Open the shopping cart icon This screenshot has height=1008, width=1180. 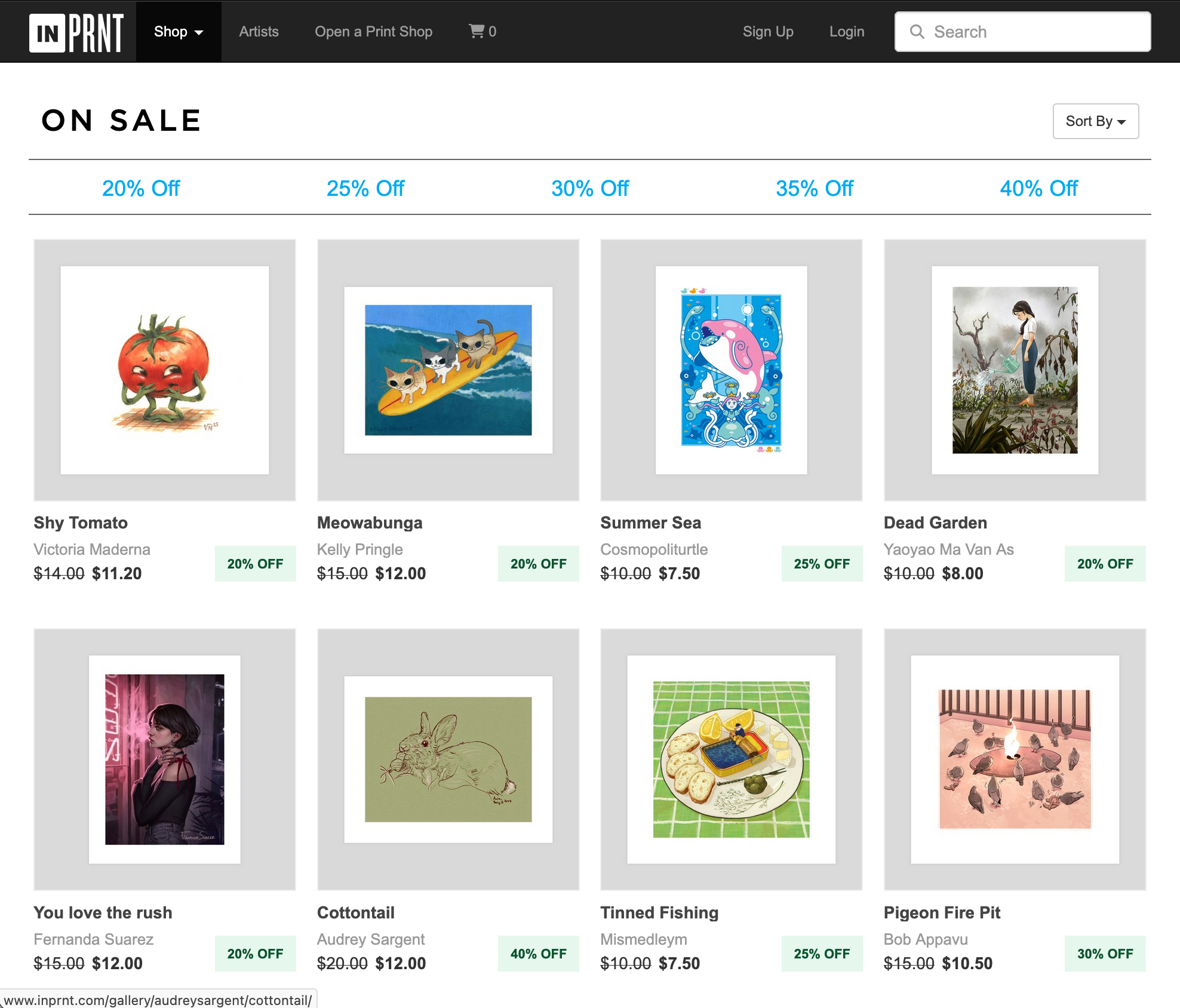(477, 31)
